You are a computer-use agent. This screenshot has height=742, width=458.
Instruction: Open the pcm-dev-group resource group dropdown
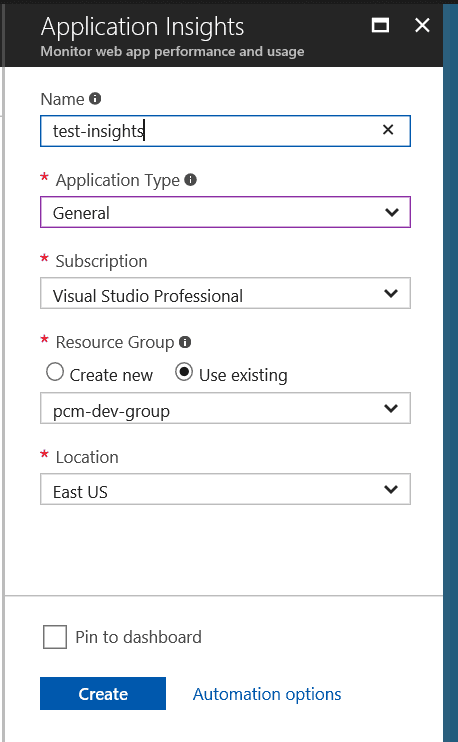click(225, 408)
